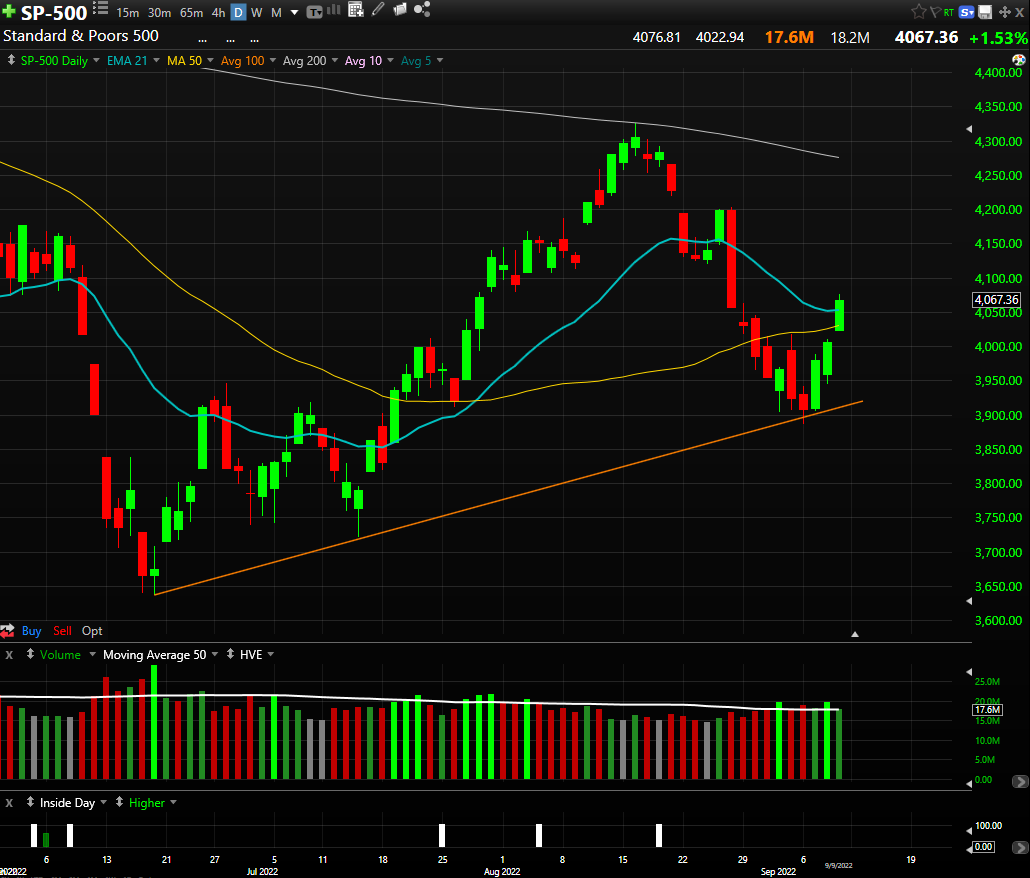Click the 4076.81 high price value

click(x=656, y=37)
